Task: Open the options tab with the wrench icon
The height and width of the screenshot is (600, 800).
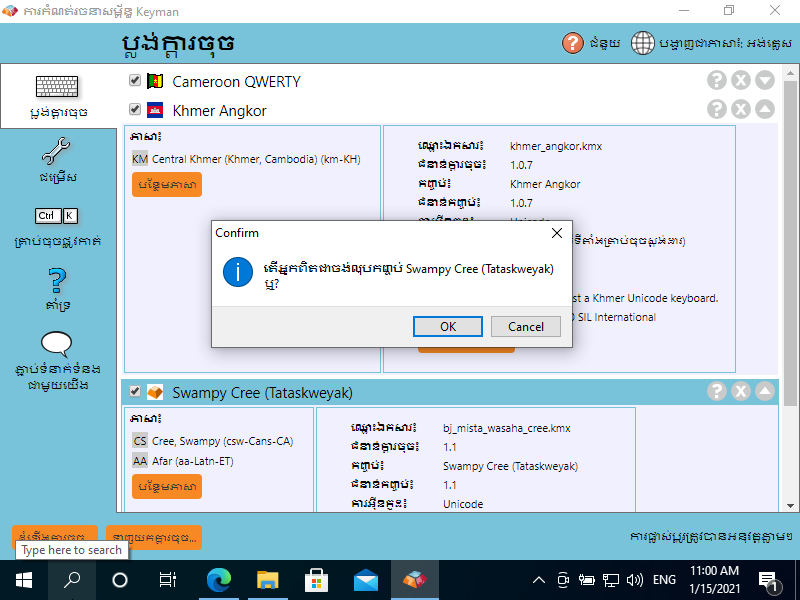Action: pos(58,160)
